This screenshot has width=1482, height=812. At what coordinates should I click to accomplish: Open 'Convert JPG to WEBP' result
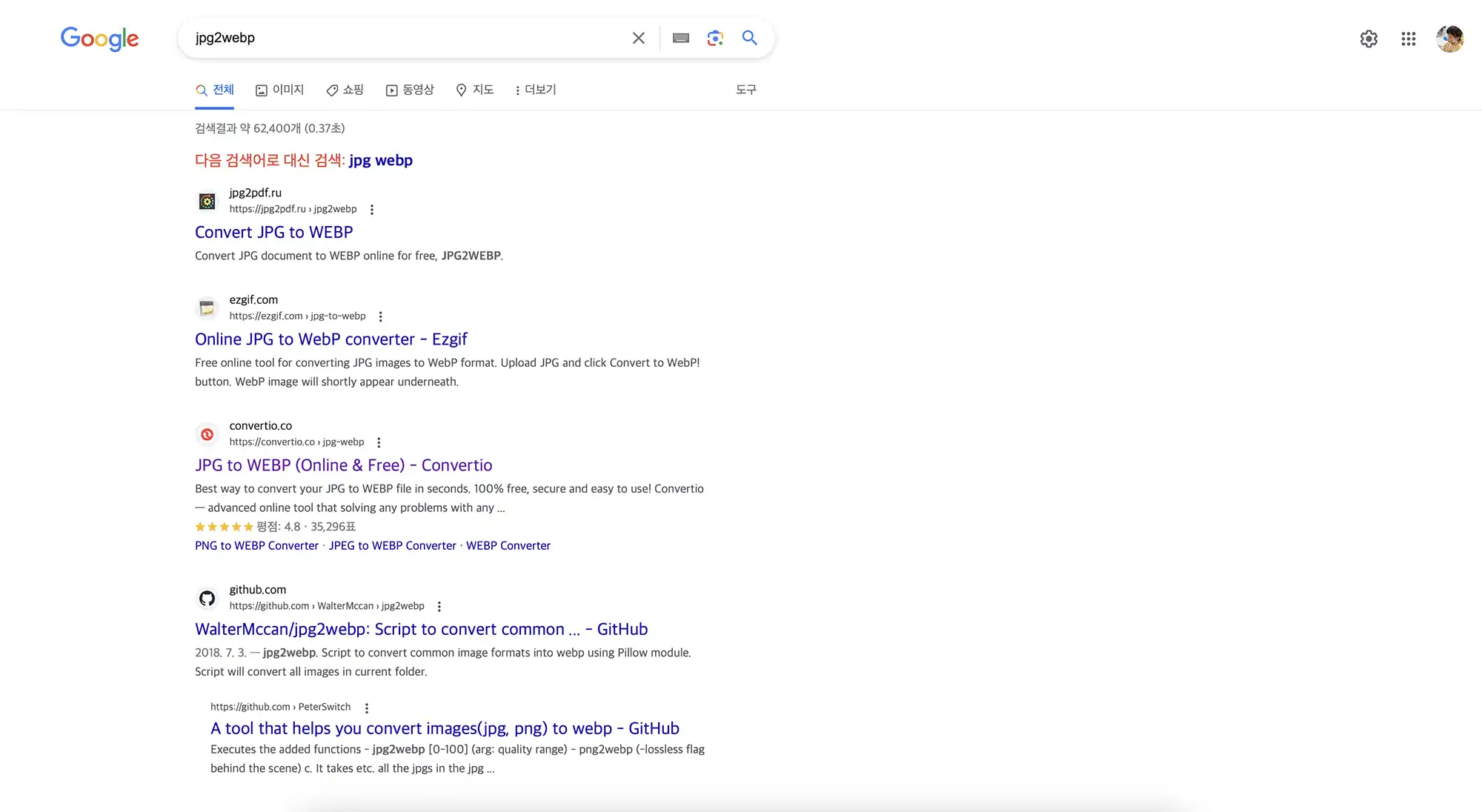(x=274, y=232)
